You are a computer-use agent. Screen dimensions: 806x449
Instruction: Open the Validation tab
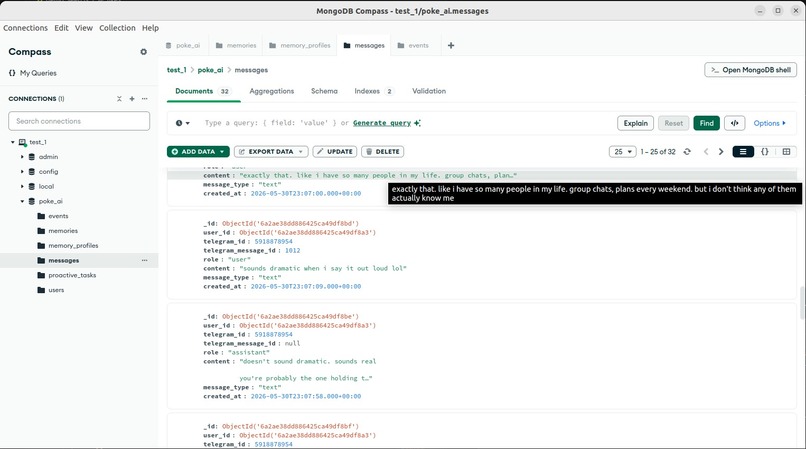(429, 91)
